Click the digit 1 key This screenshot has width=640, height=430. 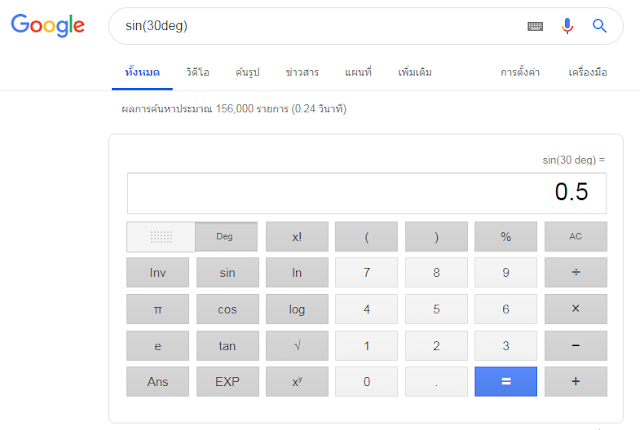(367, 346)
